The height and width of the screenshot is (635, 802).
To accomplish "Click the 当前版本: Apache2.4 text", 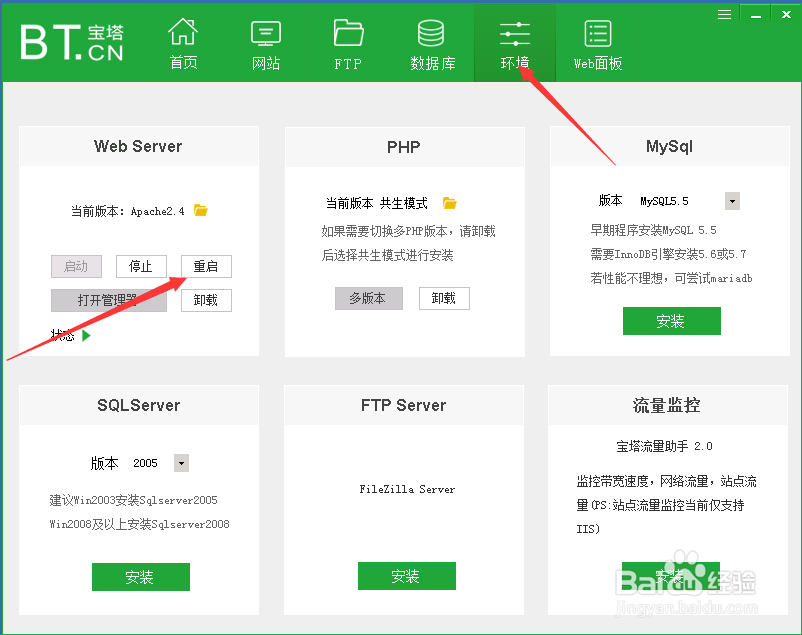I will 127,211.
